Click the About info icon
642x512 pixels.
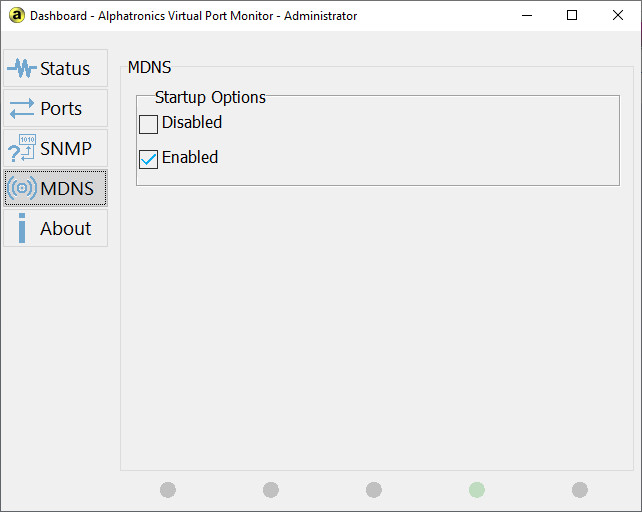click(22, 228)
